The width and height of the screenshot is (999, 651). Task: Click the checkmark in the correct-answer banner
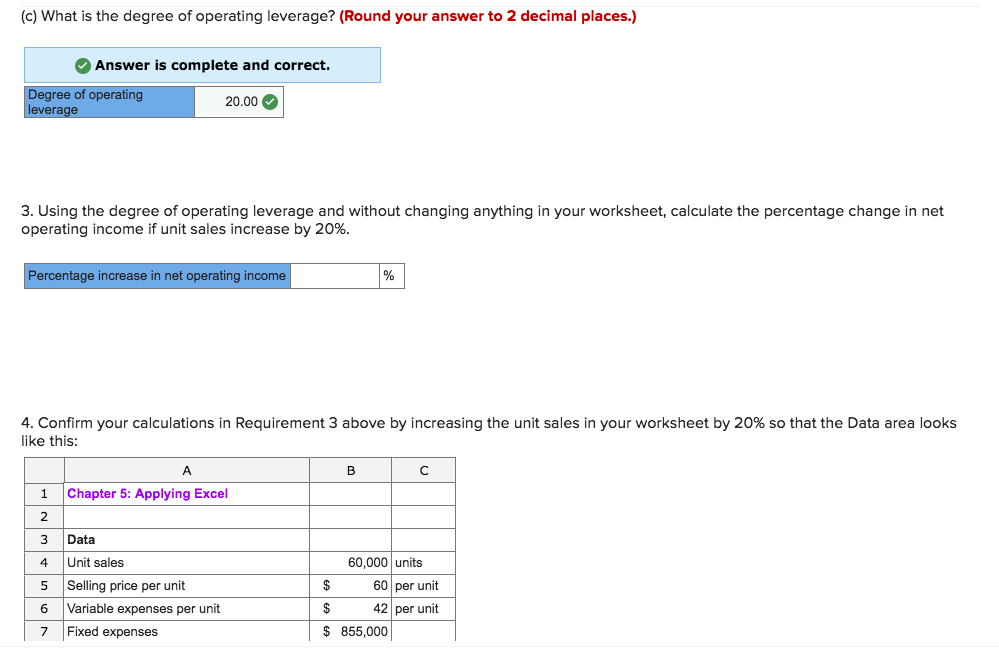[x=82, y=64]
